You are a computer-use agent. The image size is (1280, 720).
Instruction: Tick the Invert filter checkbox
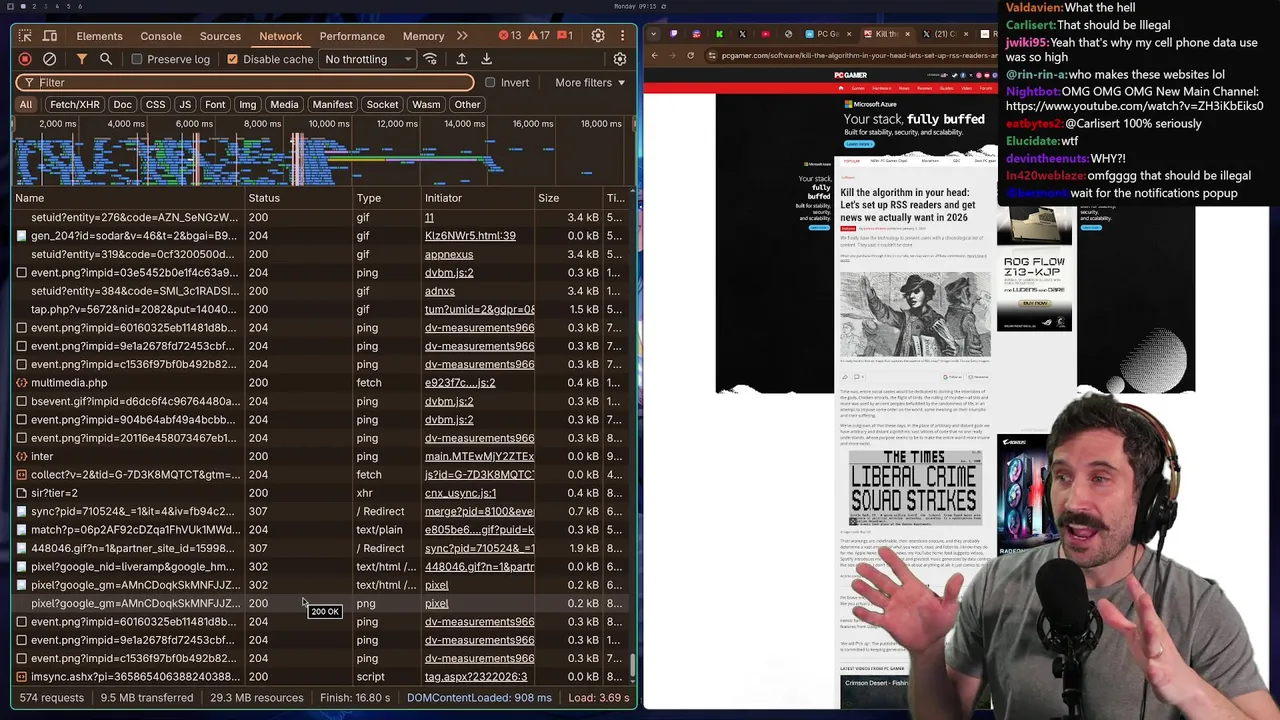click(490, 82)
